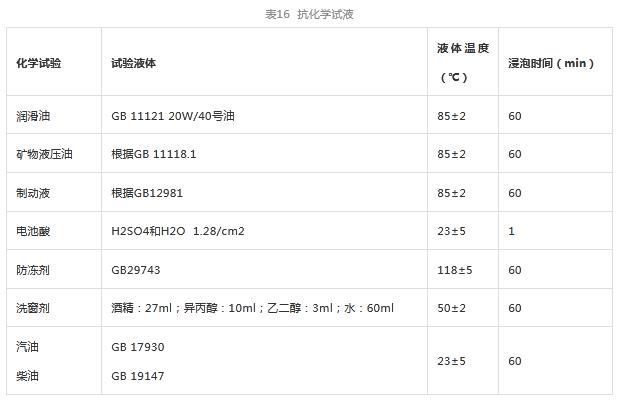Click the 浸泡时间 (min) column header

551,63
